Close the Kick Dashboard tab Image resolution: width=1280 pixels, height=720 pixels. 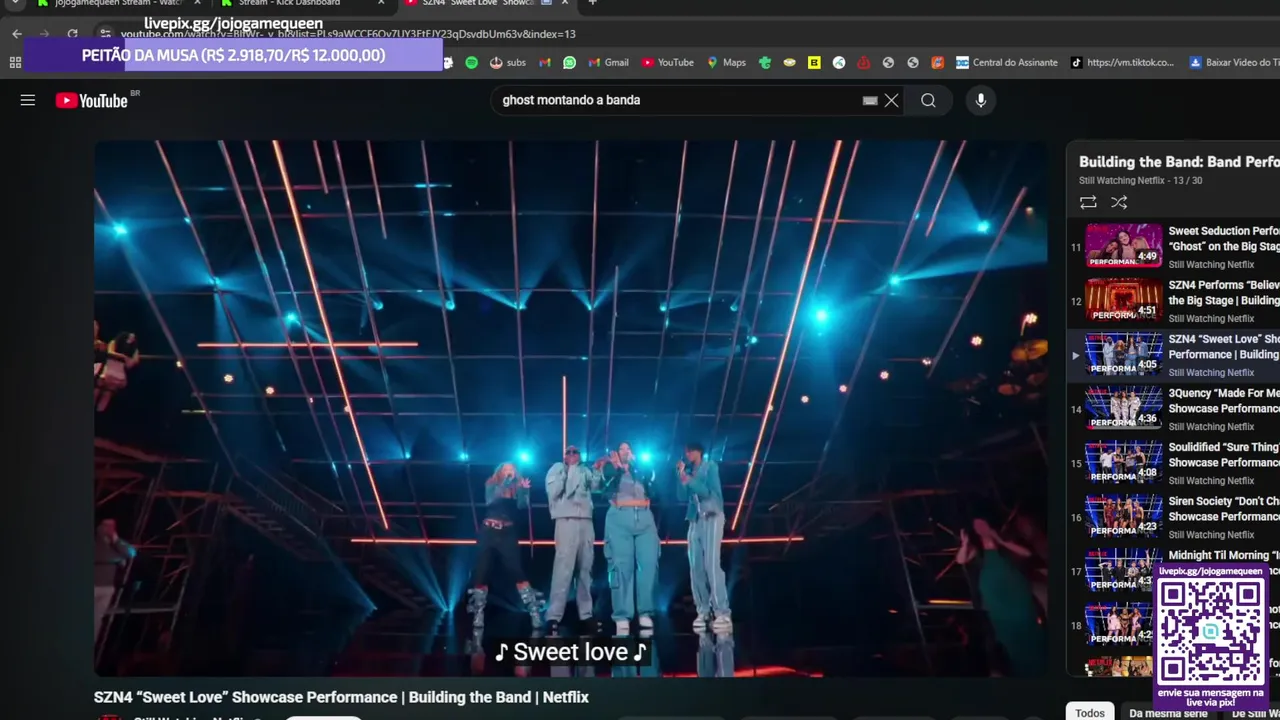pyautogui.click(x=381, y=3)
